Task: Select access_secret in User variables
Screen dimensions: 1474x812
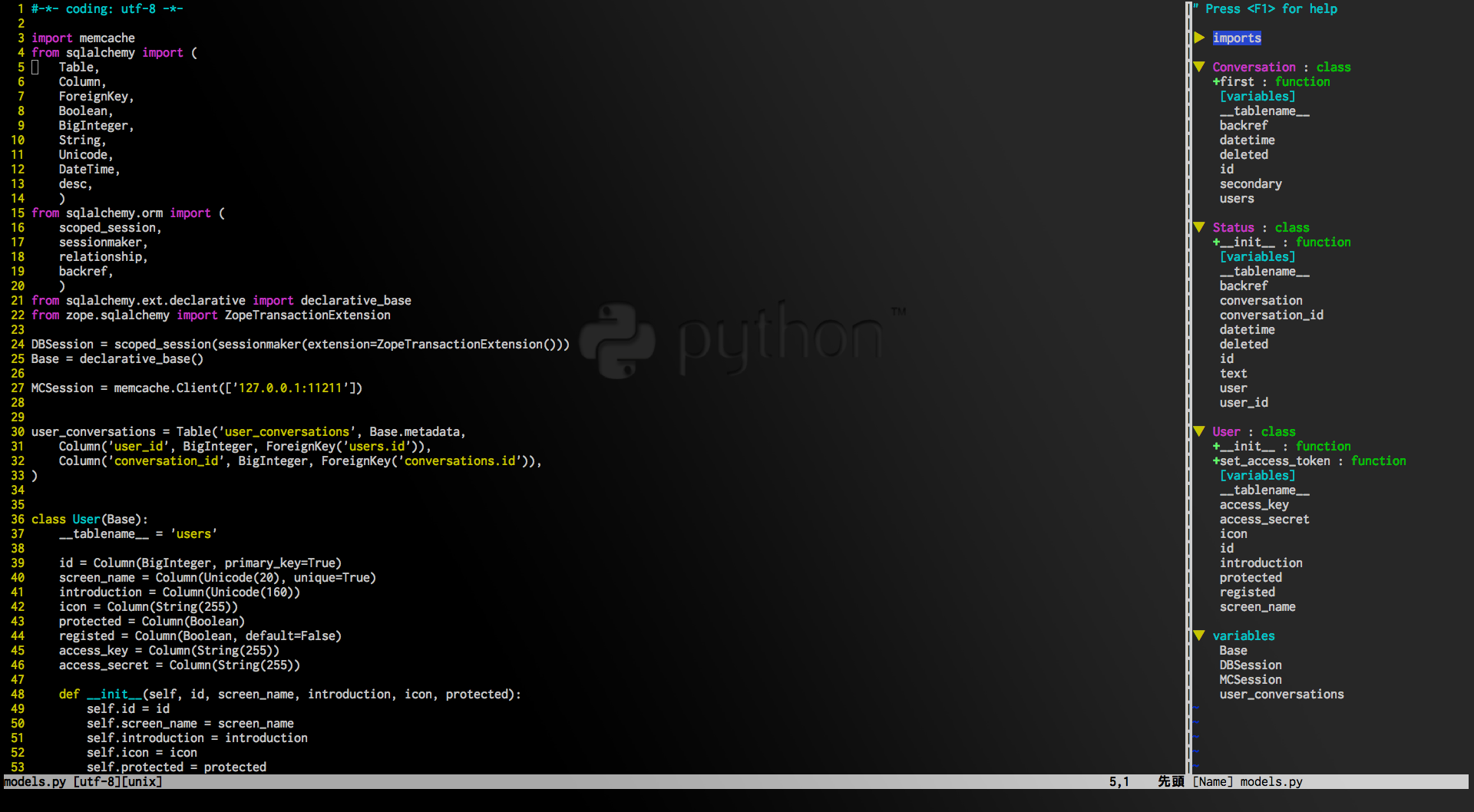Action: click(1264, 519)
